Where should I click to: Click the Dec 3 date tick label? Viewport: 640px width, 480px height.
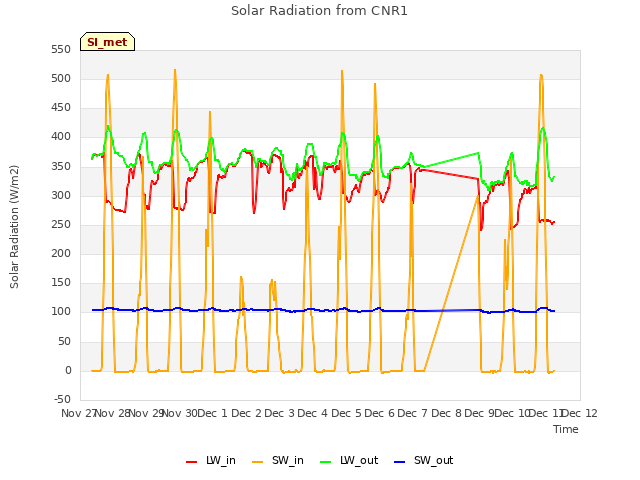pos(280,413)
